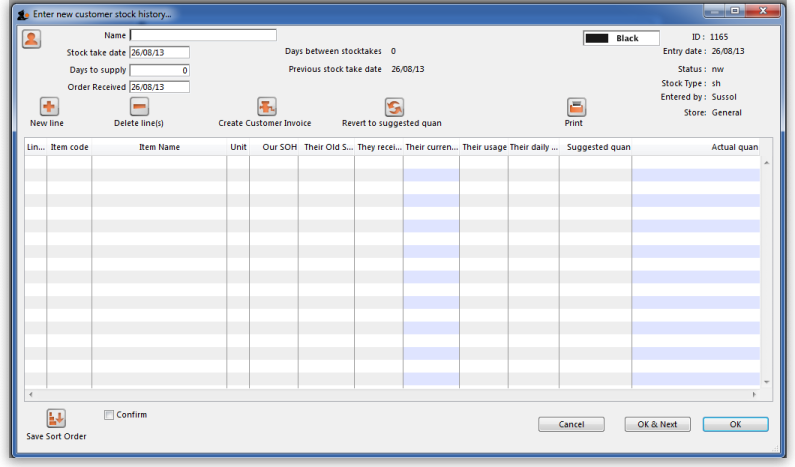Image resolution: width=795 pixels, height=467 pixels.
Task: Click the OK button
Action: (735, 424)
